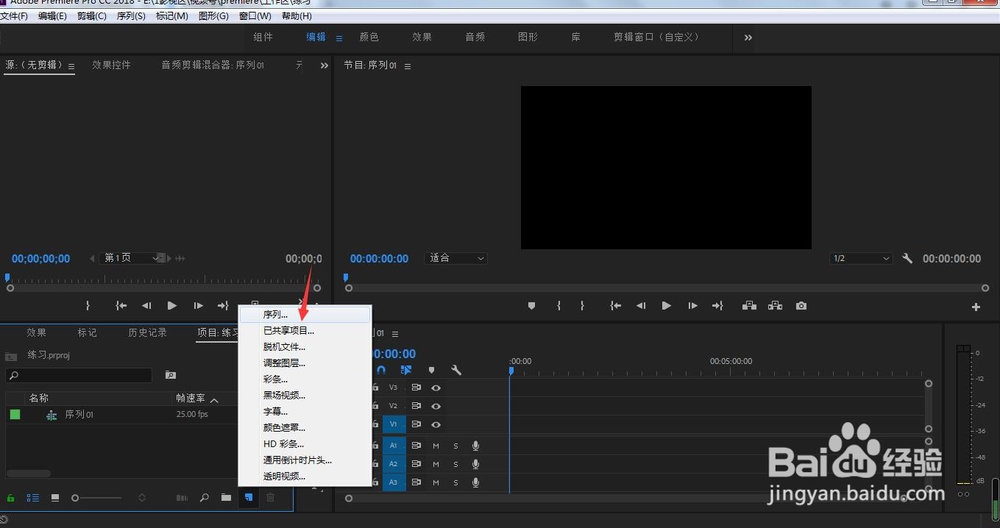Hide track V2 with its eye icon
Viewport: 1000px width, 528px height.
(x=436, y=406)
